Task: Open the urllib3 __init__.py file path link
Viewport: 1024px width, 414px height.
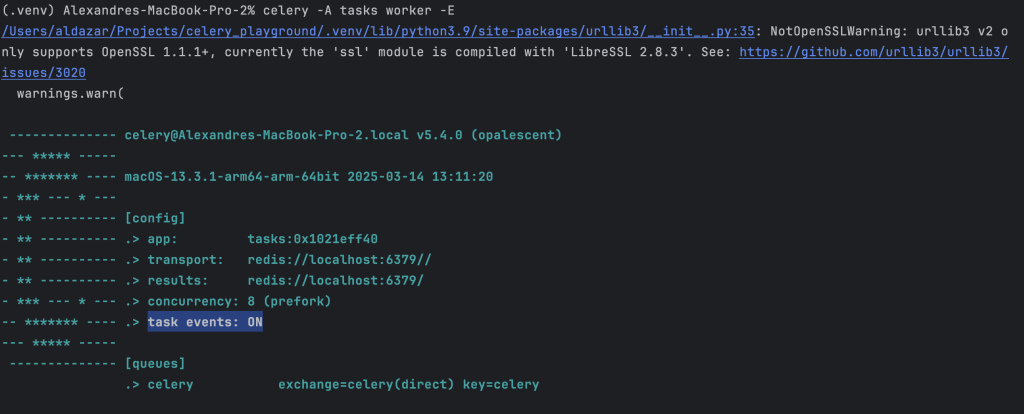Action: pos(379,31)
